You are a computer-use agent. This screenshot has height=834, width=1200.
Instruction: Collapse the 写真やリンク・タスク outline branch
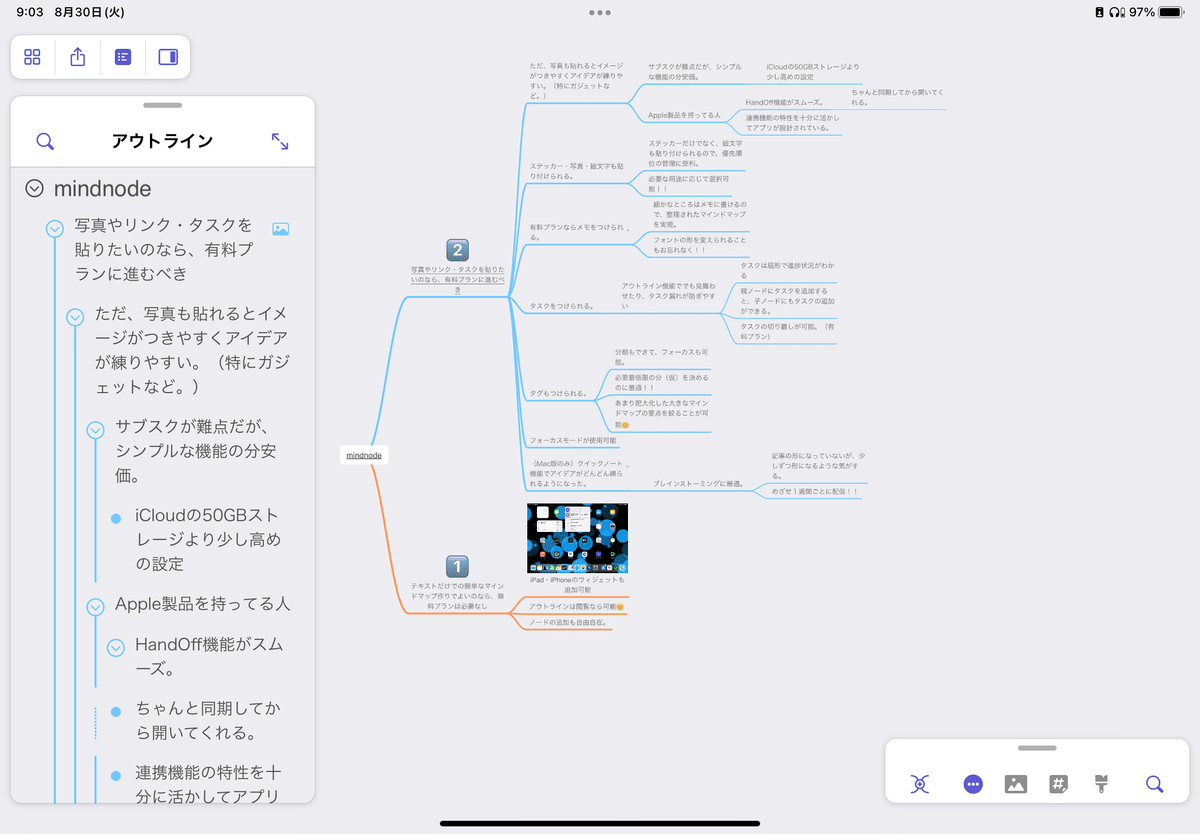(x=54, y=227)
